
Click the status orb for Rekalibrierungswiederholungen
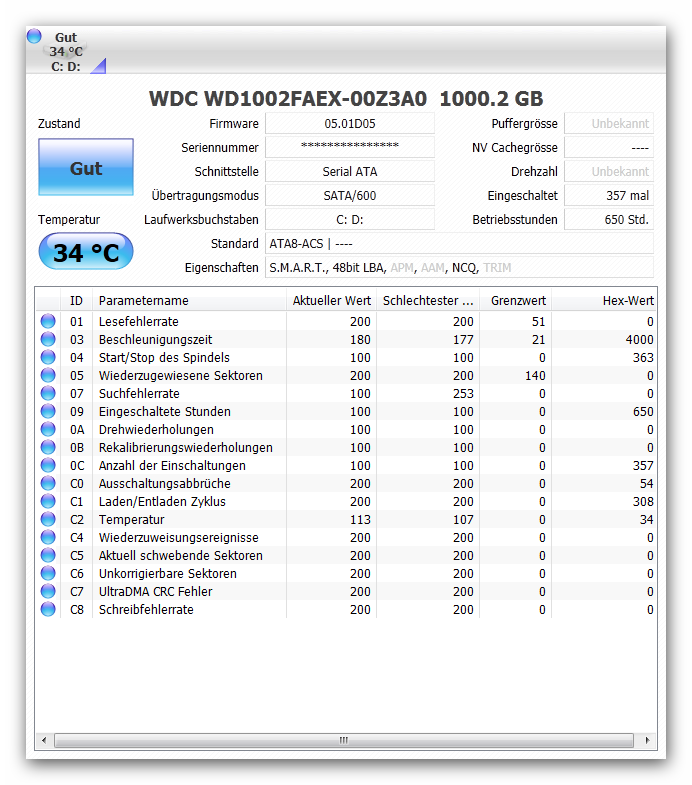[x=48, y=447]
